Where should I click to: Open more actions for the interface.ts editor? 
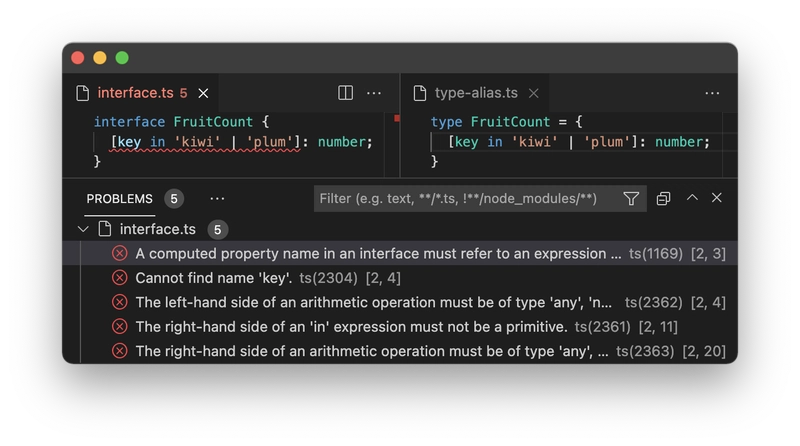click(374, 93)
